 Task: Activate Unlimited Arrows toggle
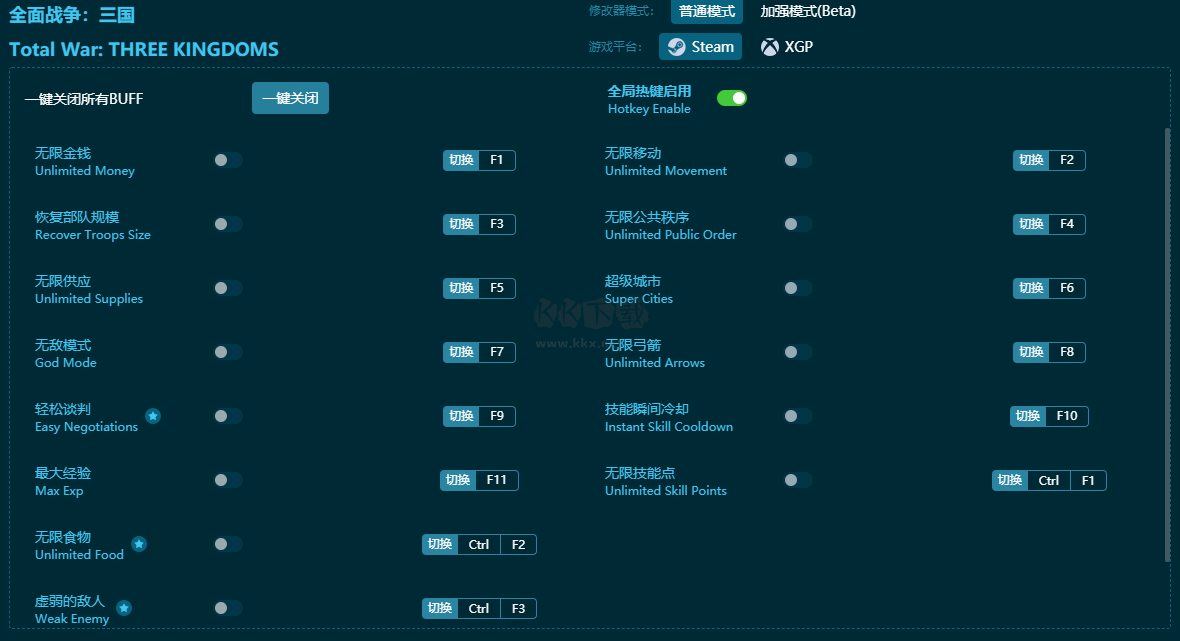click(x=798, y=352)
